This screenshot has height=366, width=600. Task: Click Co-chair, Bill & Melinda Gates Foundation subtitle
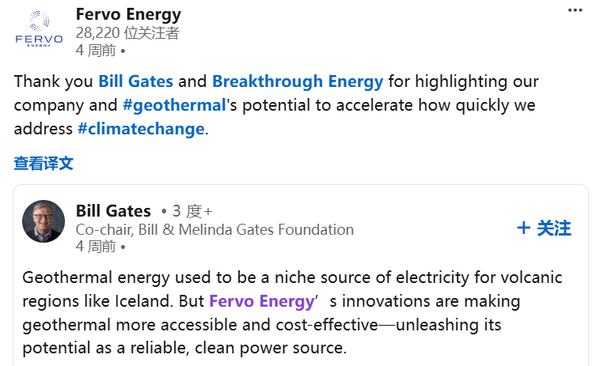(x=215, y=230)
